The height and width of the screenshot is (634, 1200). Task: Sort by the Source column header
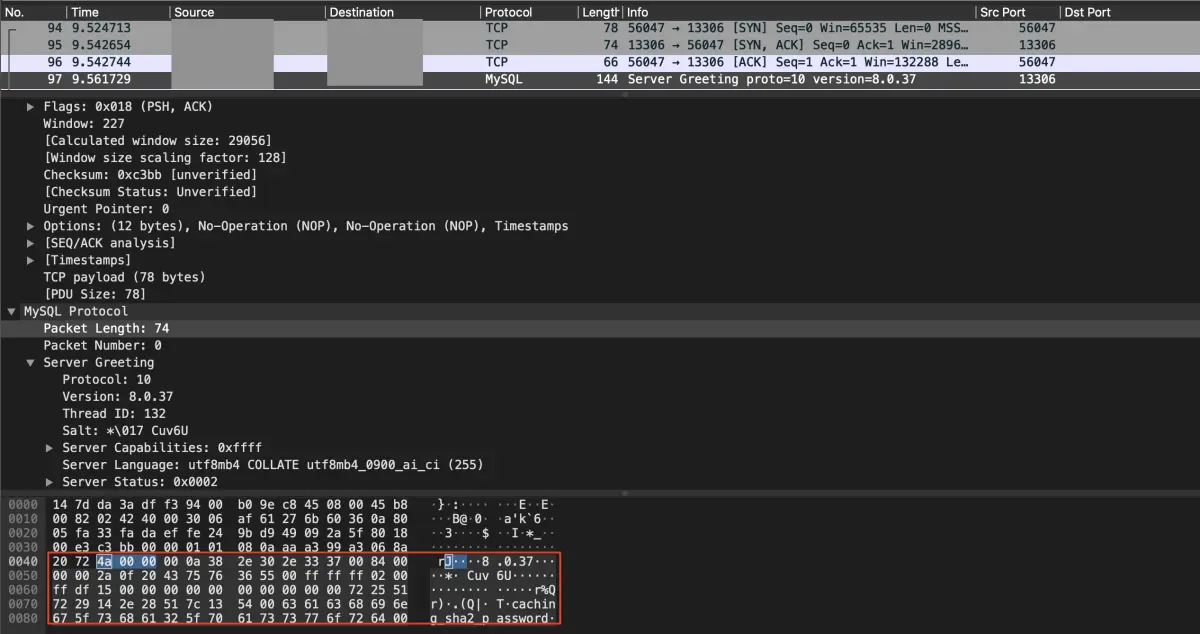[x=247, y=12]
